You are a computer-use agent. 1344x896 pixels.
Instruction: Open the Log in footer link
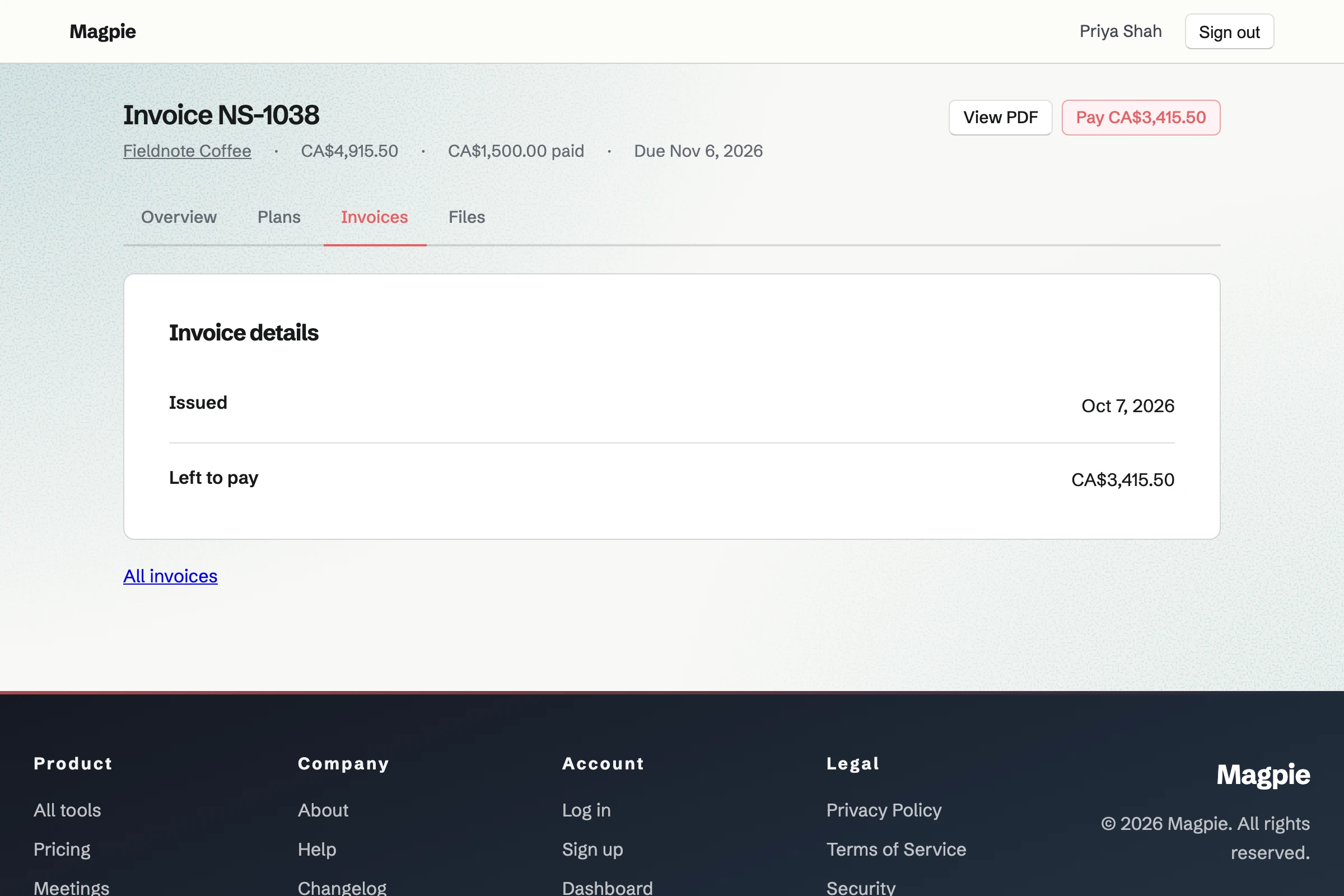586,810
